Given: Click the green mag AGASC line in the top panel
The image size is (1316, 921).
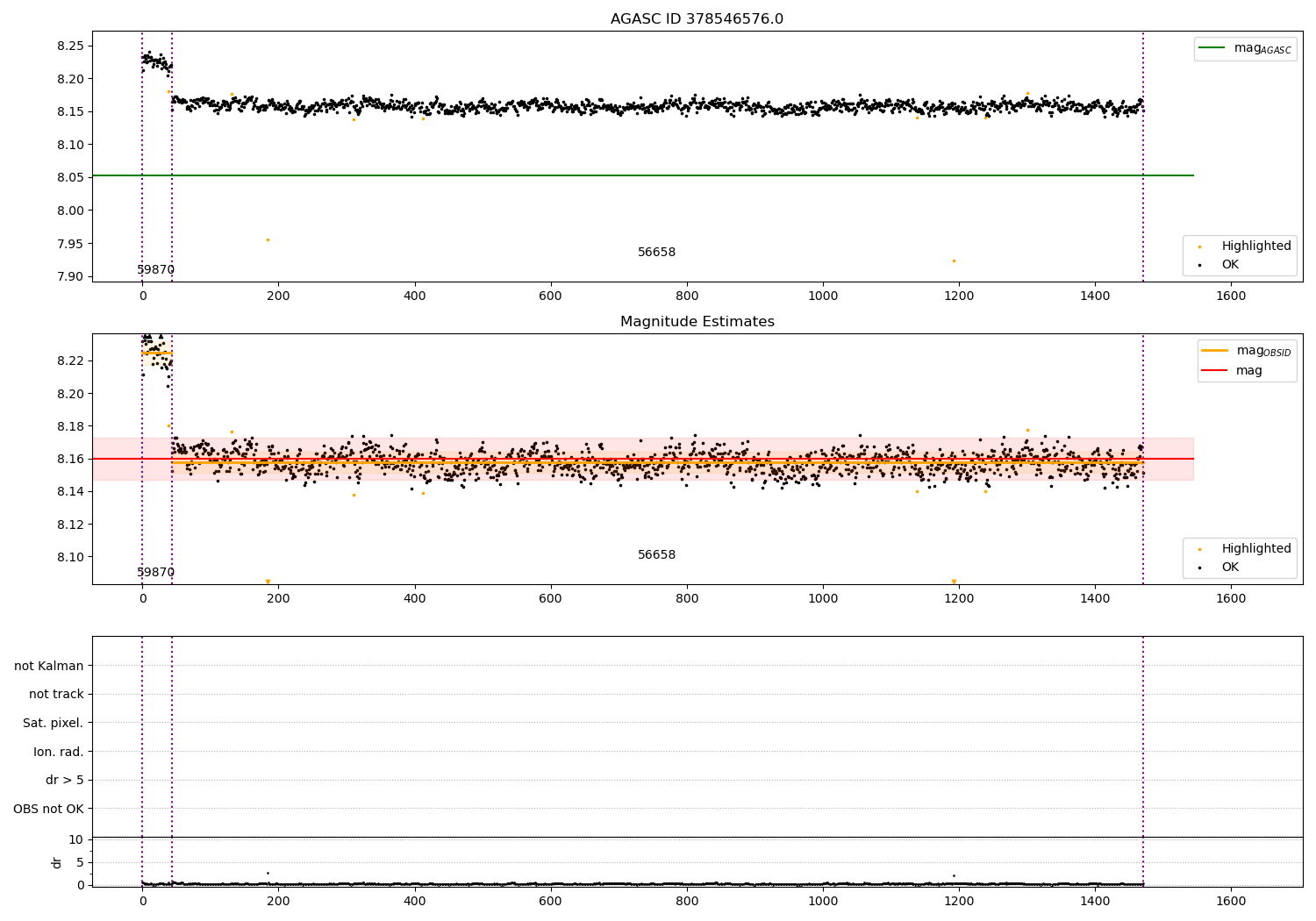Looking at the screenshot, I should tap(643, 175).
